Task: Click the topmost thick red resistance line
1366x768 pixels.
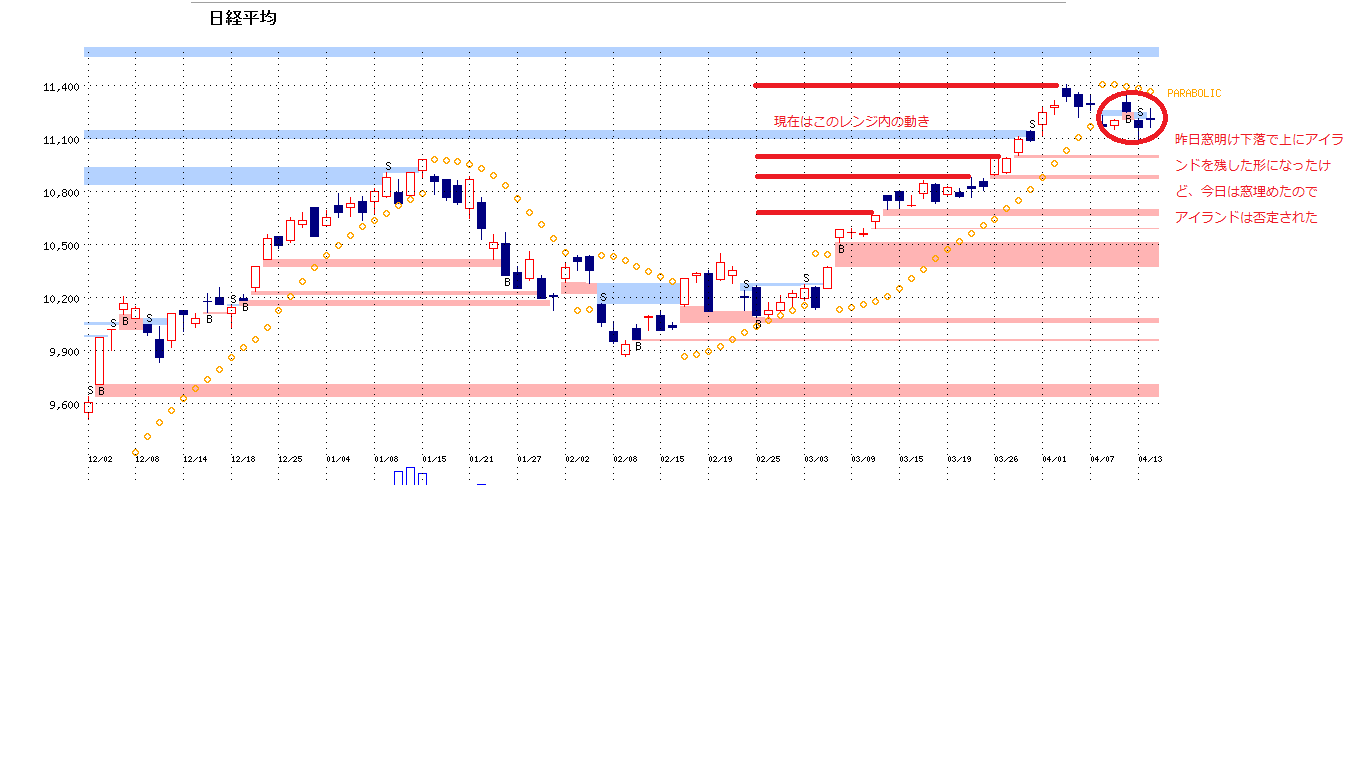Action: click(x=905, y=85)
